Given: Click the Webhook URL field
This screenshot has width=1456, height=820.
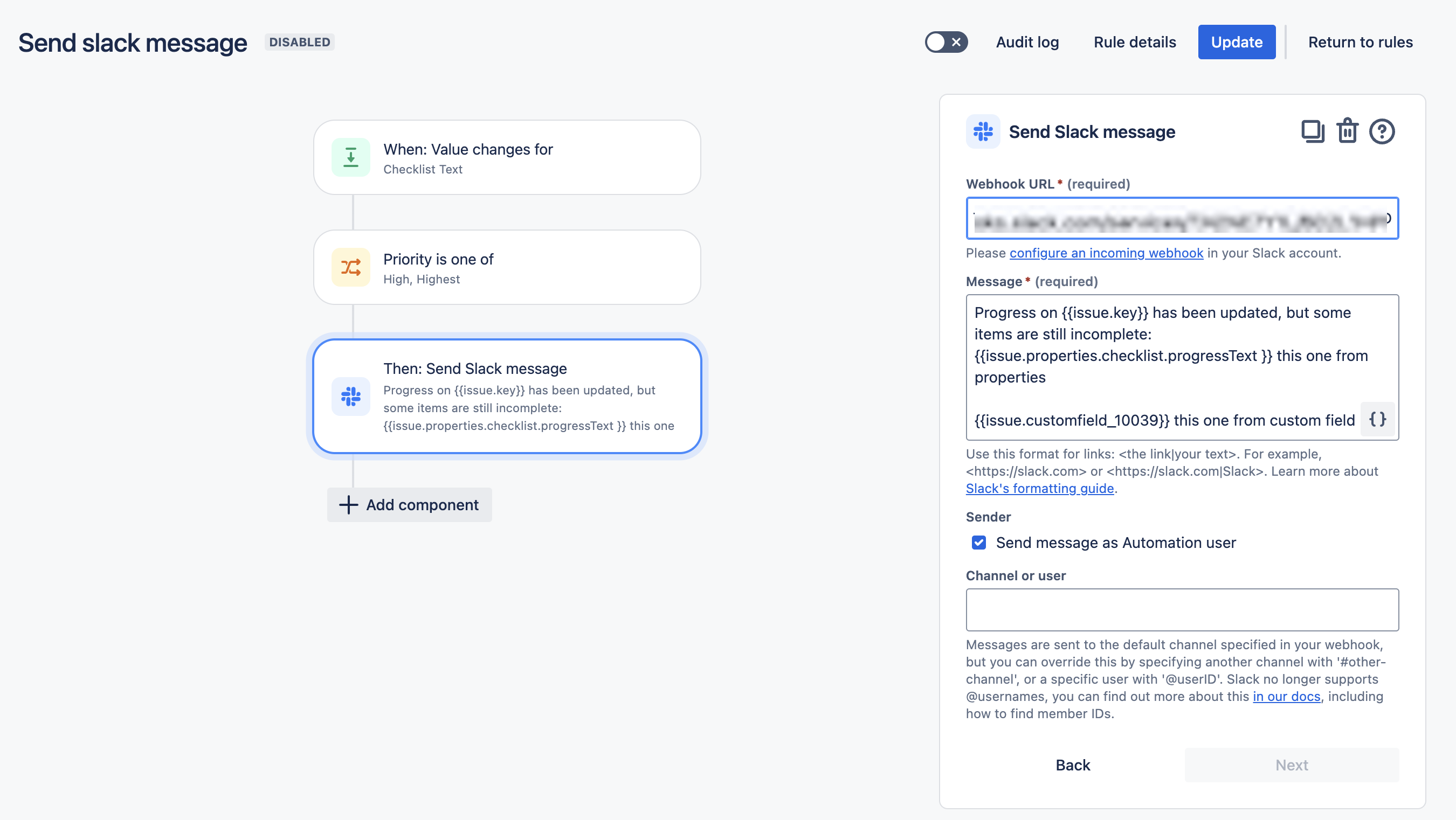Looking at the screenshot, I should pyautogui.click(x=1182, y=219).
